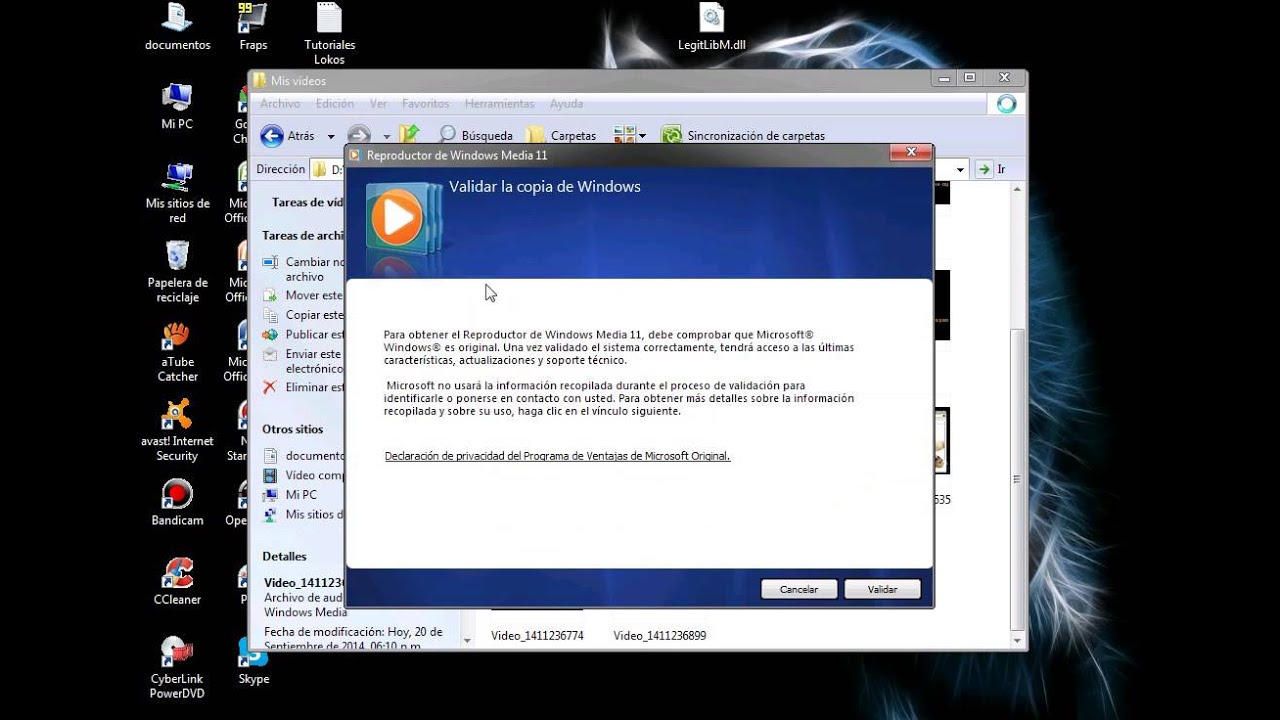Image resolution: width=1280 pixels, height=720 pixels.
Task: Select the Skype desktop shortcut
Action: (x=253, y=661)
